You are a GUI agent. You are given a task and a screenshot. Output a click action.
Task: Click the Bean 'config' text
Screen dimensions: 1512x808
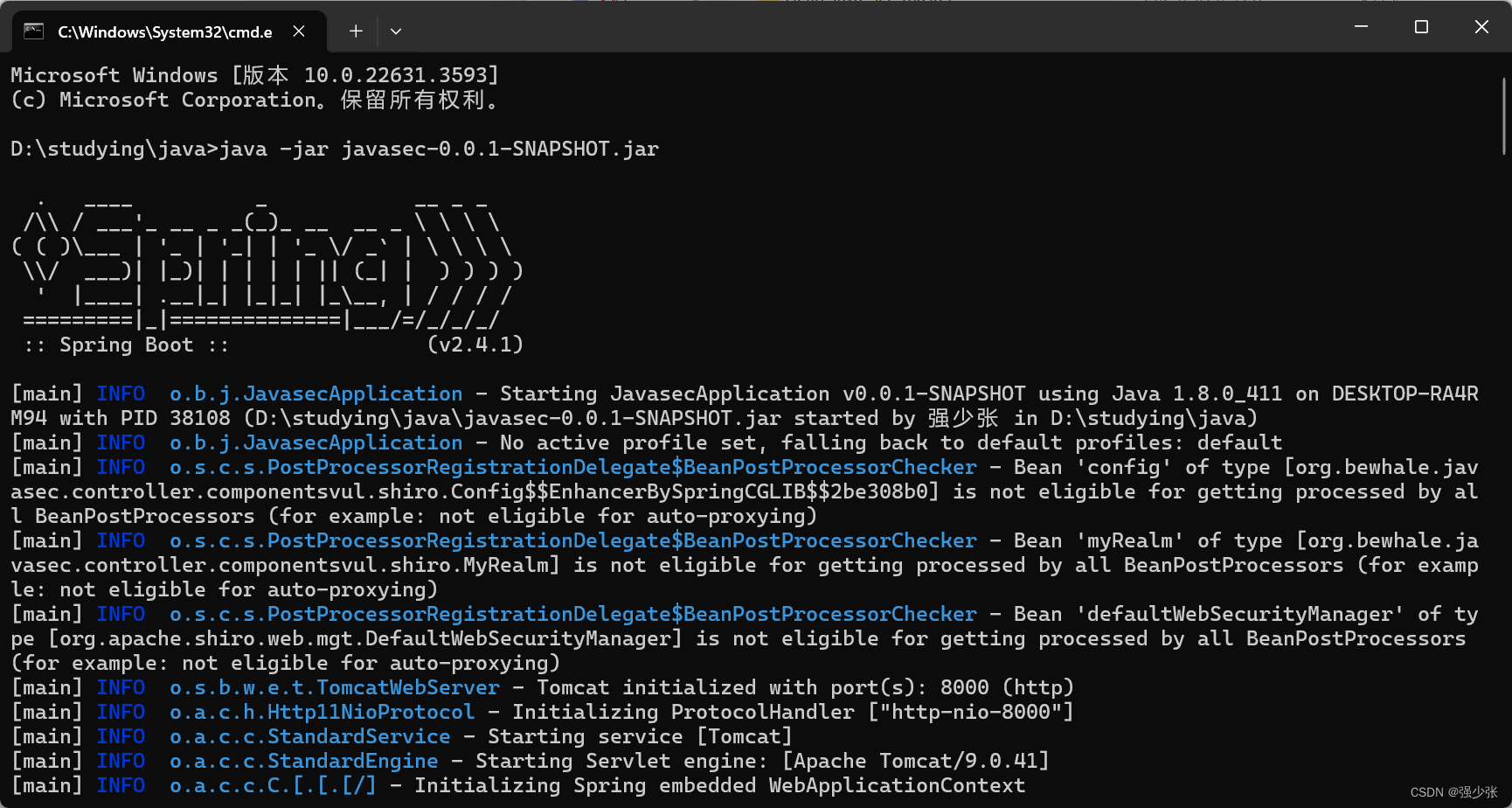[x=1093, y=467]
